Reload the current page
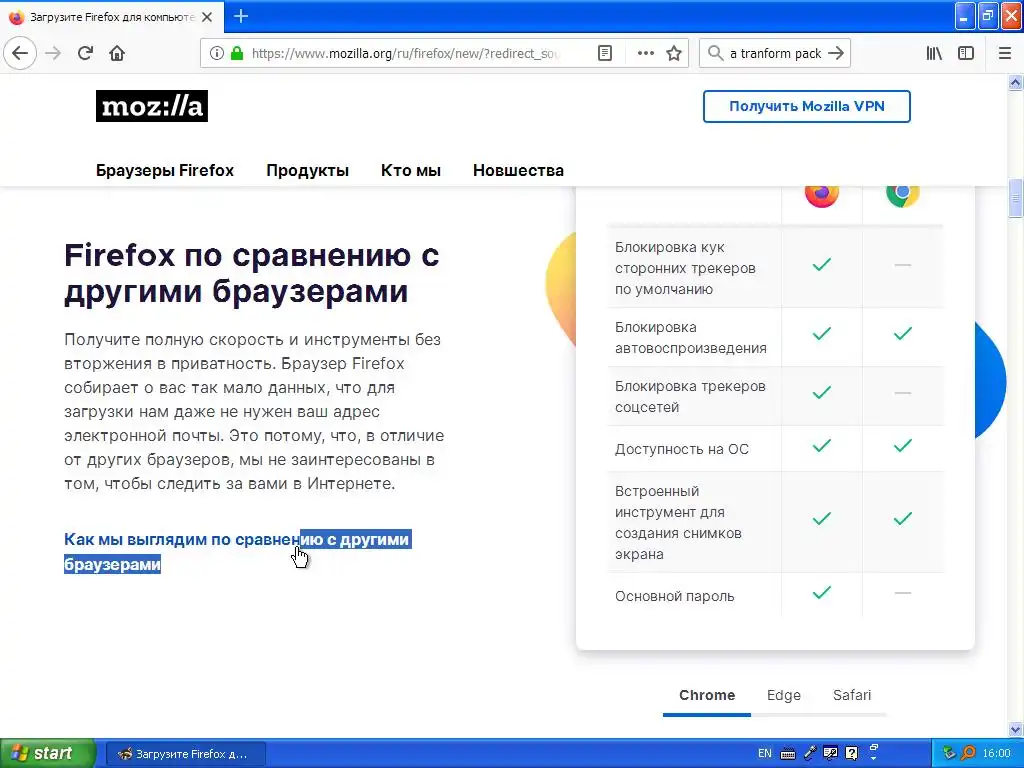1024x768 pixels. click(85, 53)
